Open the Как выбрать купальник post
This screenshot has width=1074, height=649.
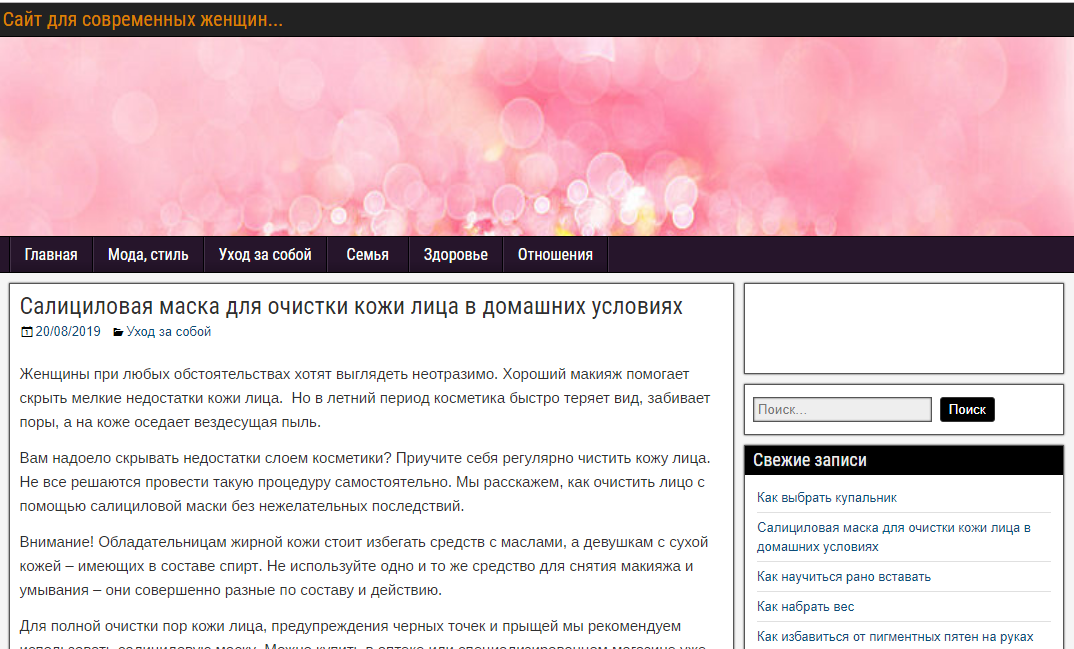pyautogui.click(x=827, y=498)
